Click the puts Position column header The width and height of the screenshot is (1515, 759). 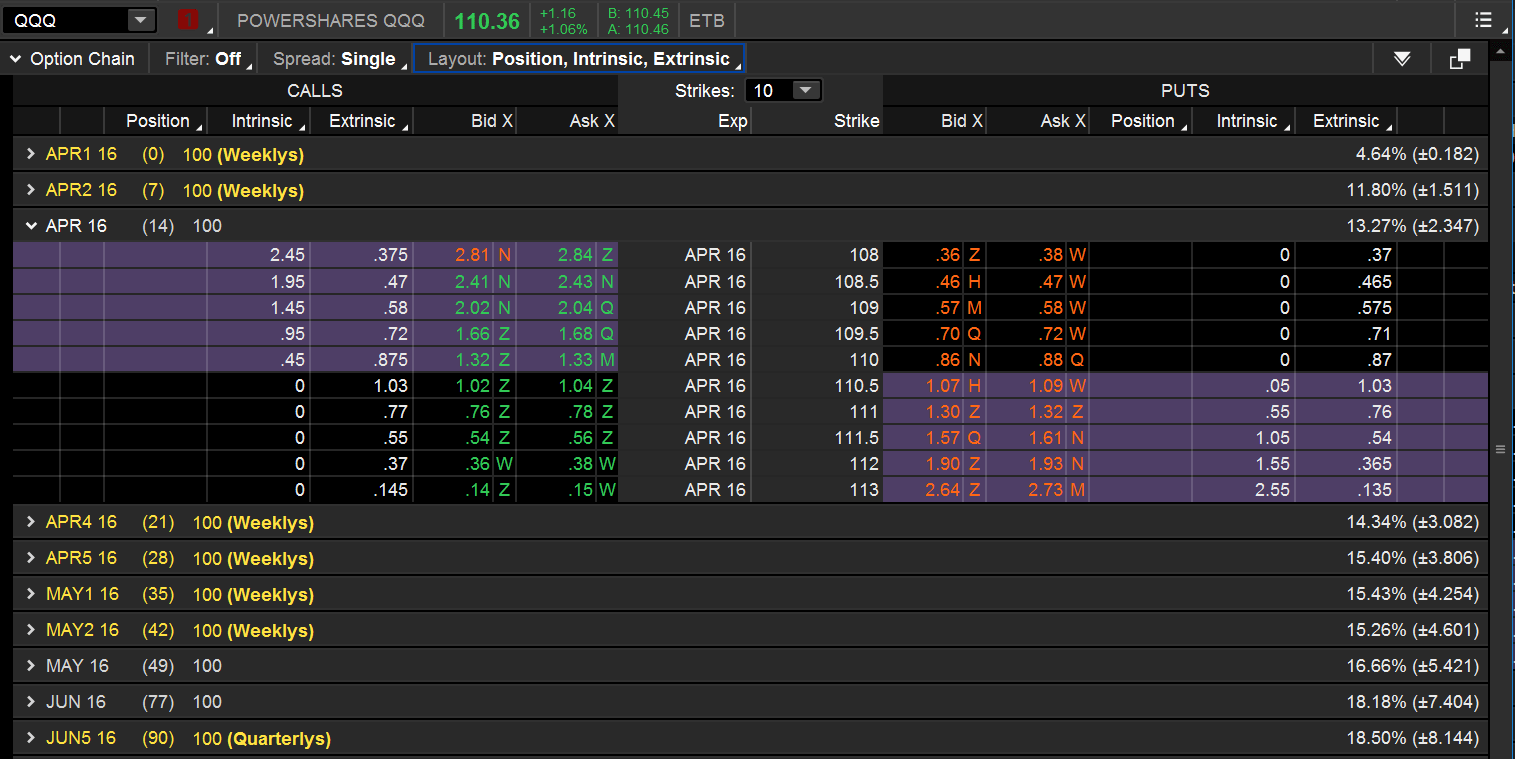click(x=1145, y=121)
